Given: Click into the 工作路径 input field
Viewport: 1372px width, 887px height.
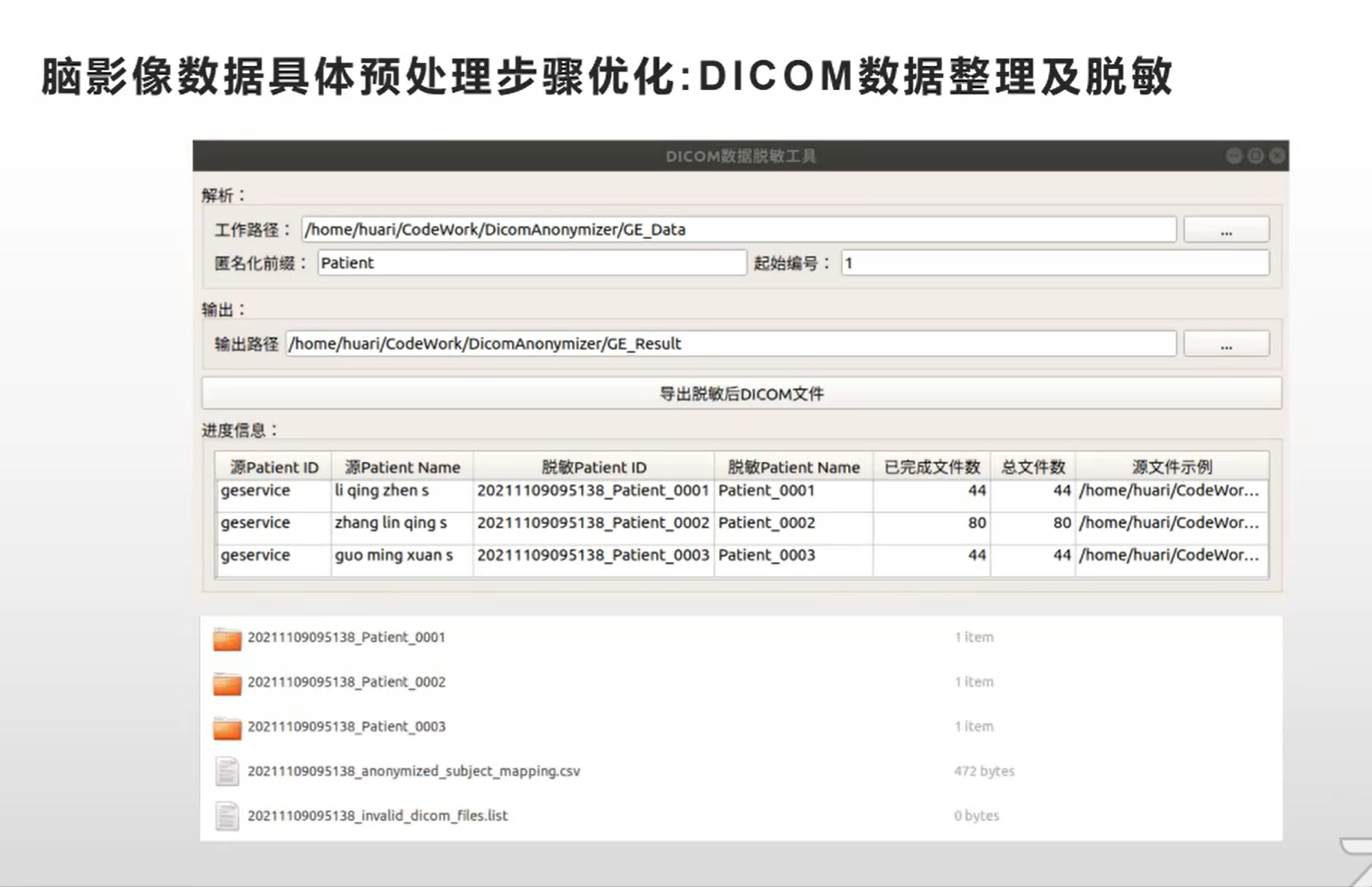Looking at the screenshot, I should [738, 230].
